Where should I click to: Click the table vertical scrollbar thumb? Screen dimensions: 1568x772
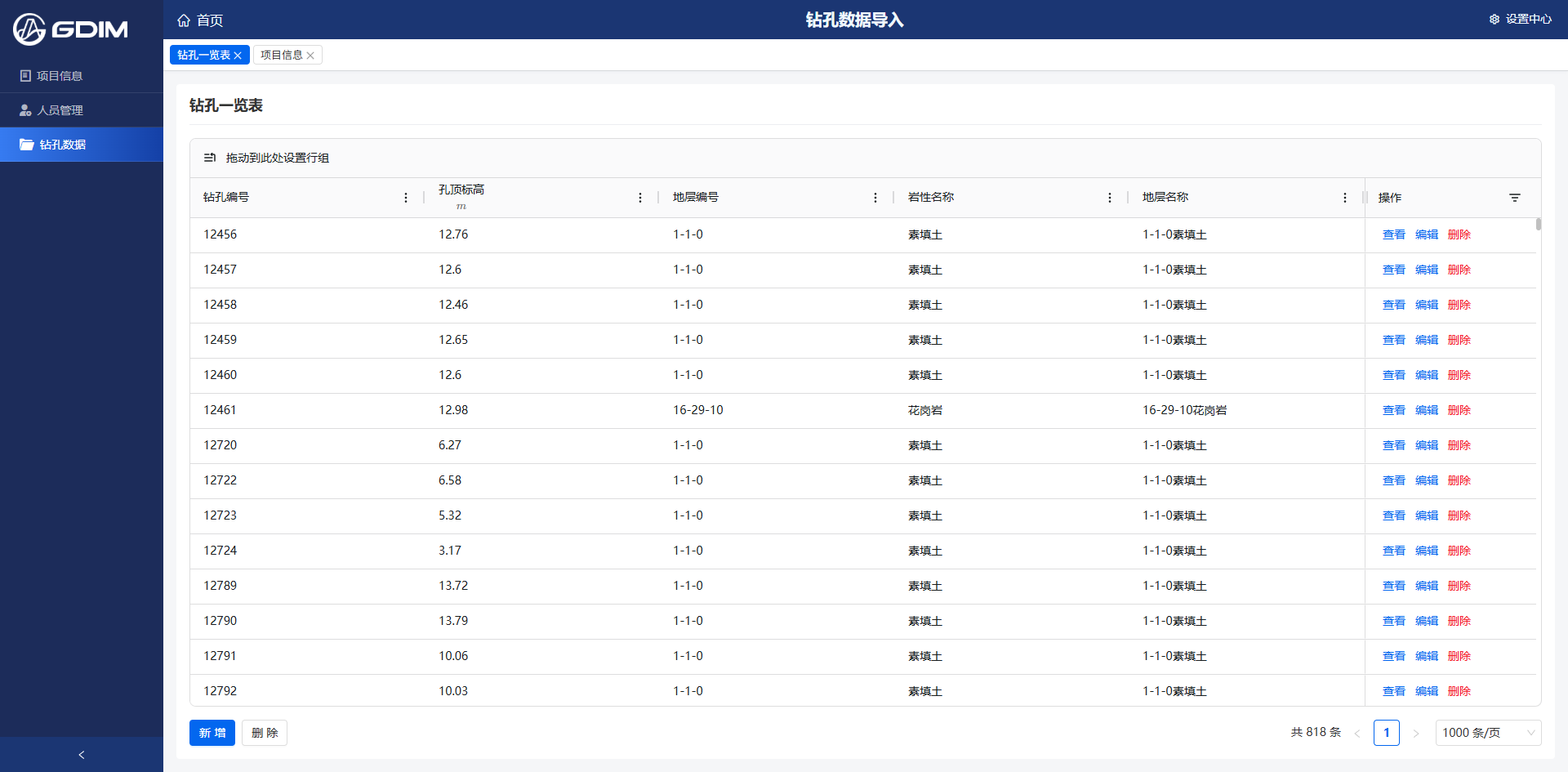[x=1539, y=224]
